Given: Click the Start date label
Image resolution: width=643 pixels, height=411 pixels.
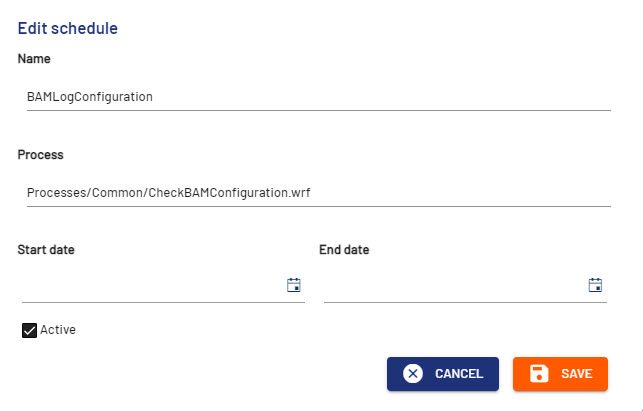Looking at the screenshot, I should (46, 249).
